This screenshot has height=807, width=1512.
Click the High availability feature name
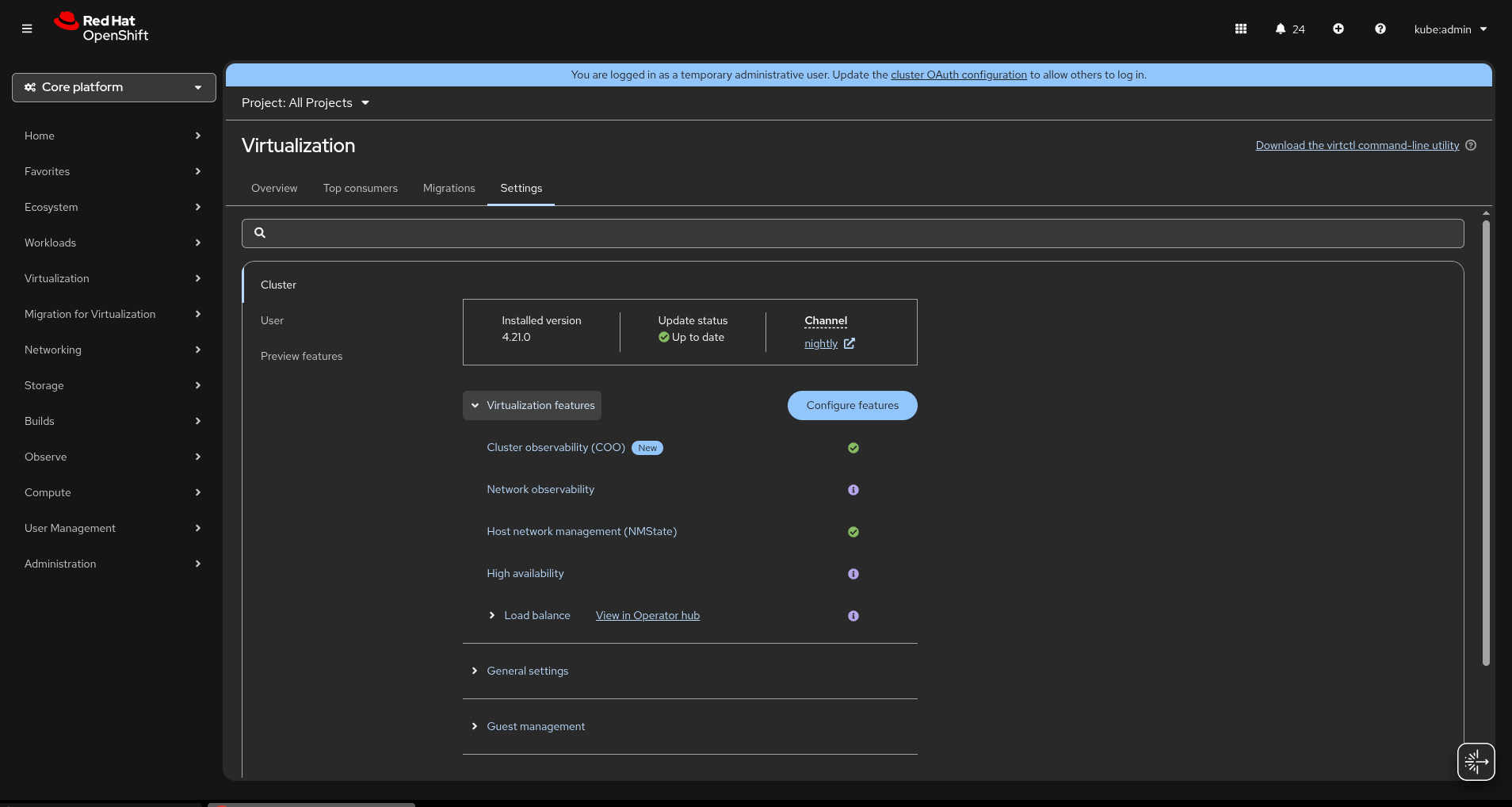click(525, 573)
